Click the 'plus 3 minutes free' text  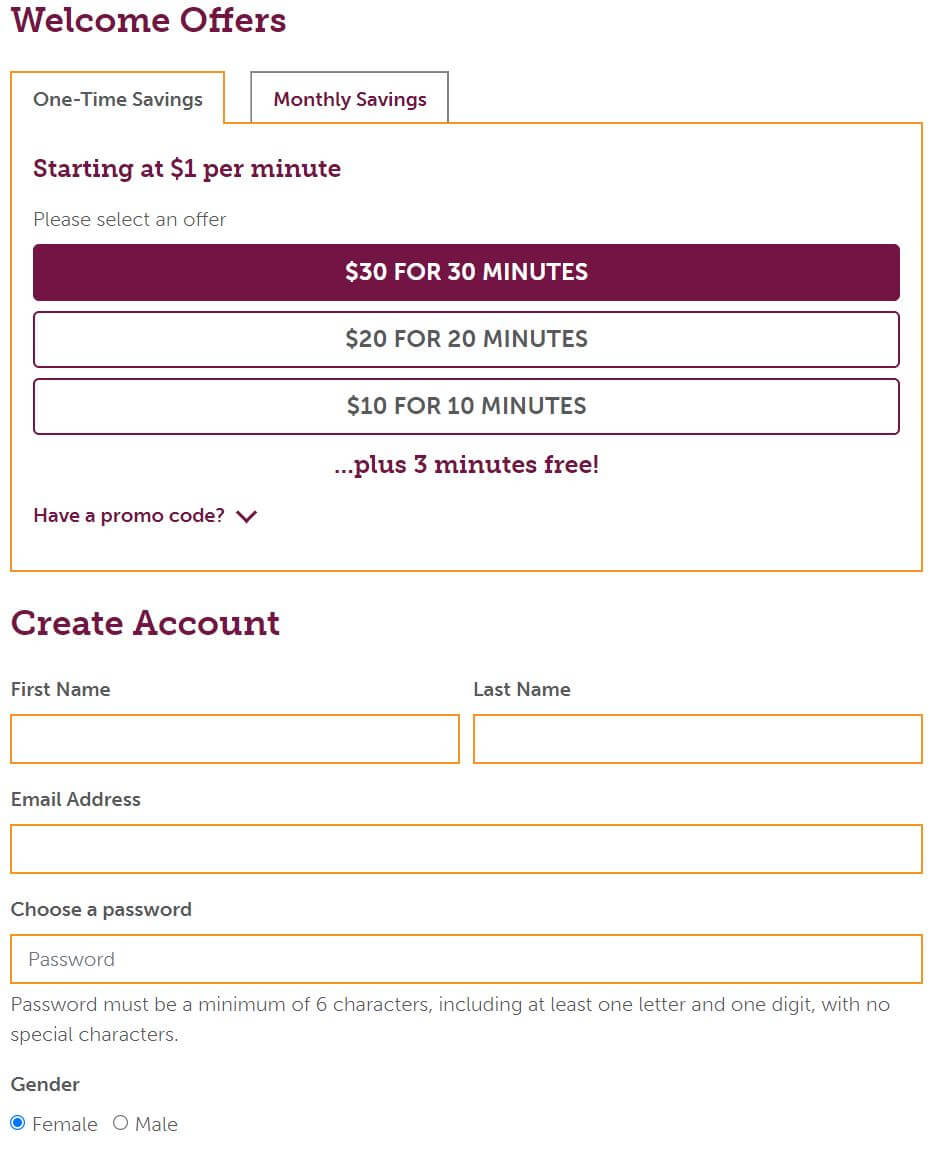tap(466, 464)
